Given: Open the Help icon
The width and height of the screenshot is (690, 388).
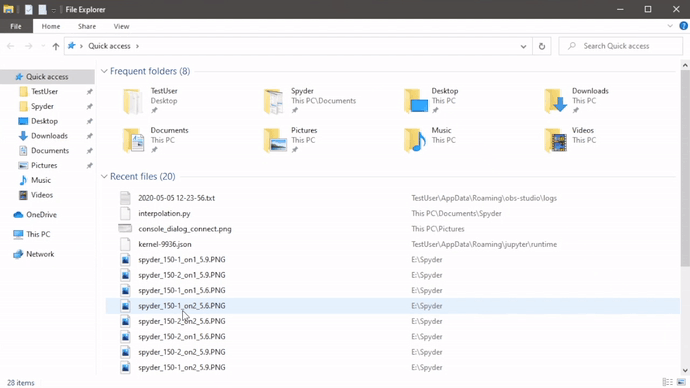Looking at the screenshot, I should point(683,26).
